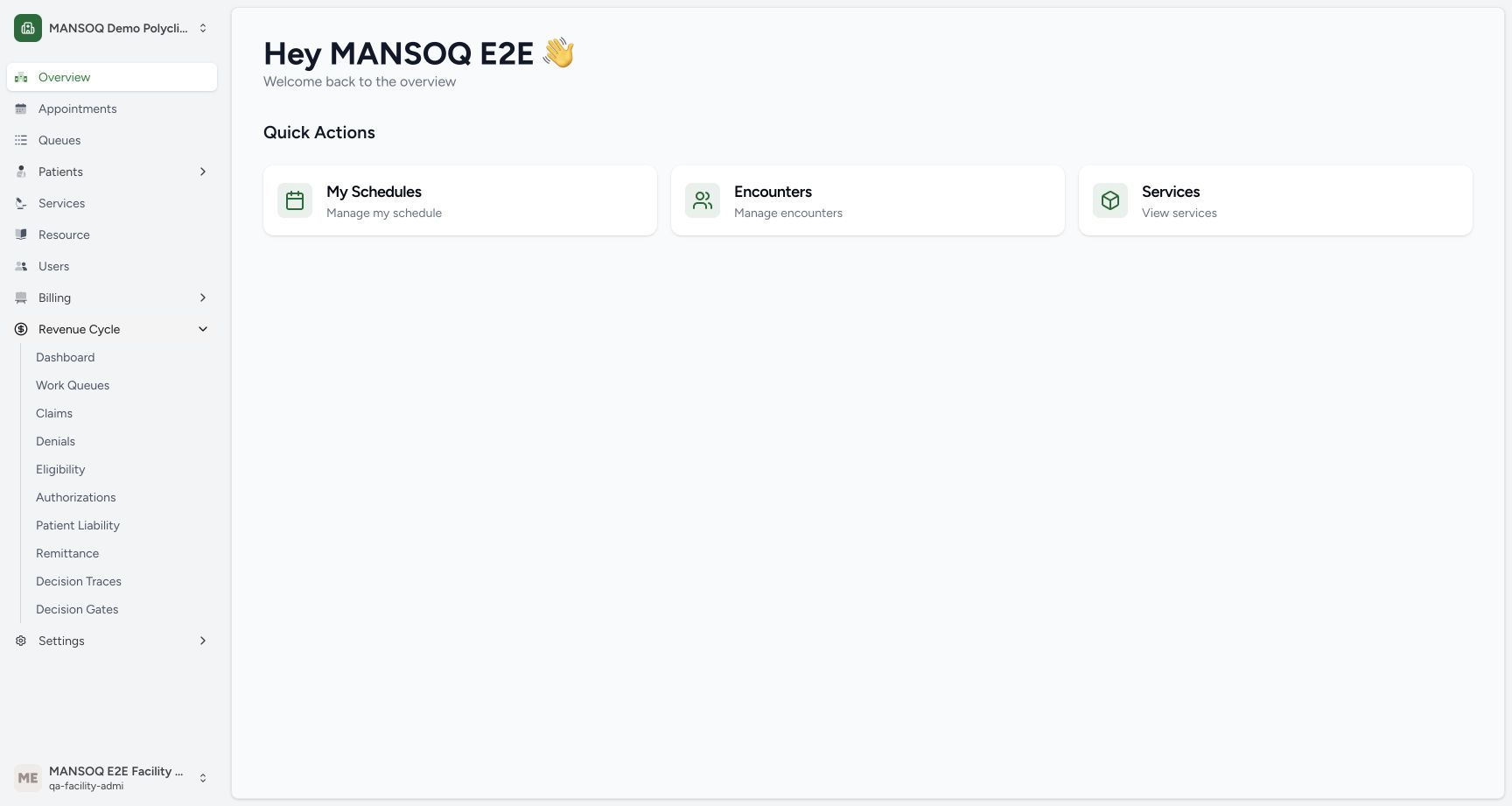Open the facility switcher dropdown arrows
Image resolution: width=1512 pixels, height=806 pixels.
(x=203, y=28)
